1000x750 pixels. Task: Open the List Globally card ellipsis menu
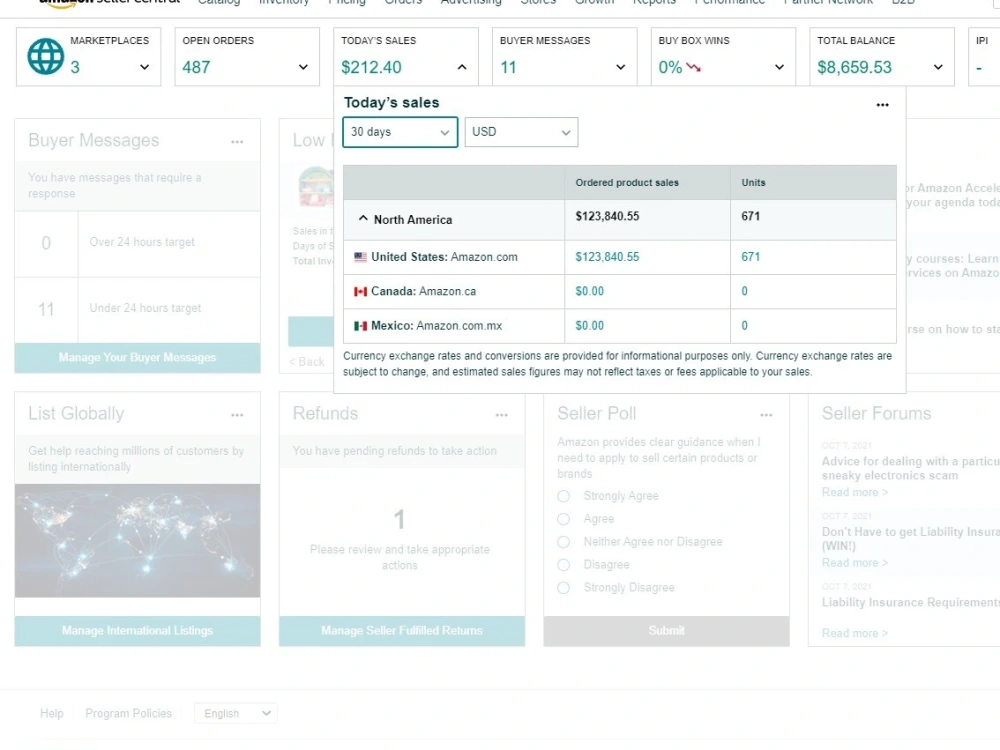(237, 415)
